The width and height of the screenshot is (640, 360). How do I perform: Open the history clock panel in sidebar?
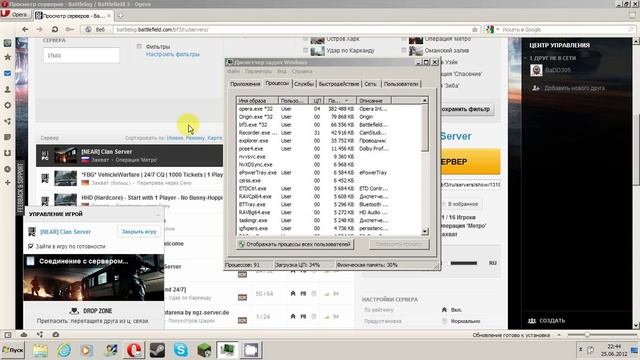coord(7,169)
